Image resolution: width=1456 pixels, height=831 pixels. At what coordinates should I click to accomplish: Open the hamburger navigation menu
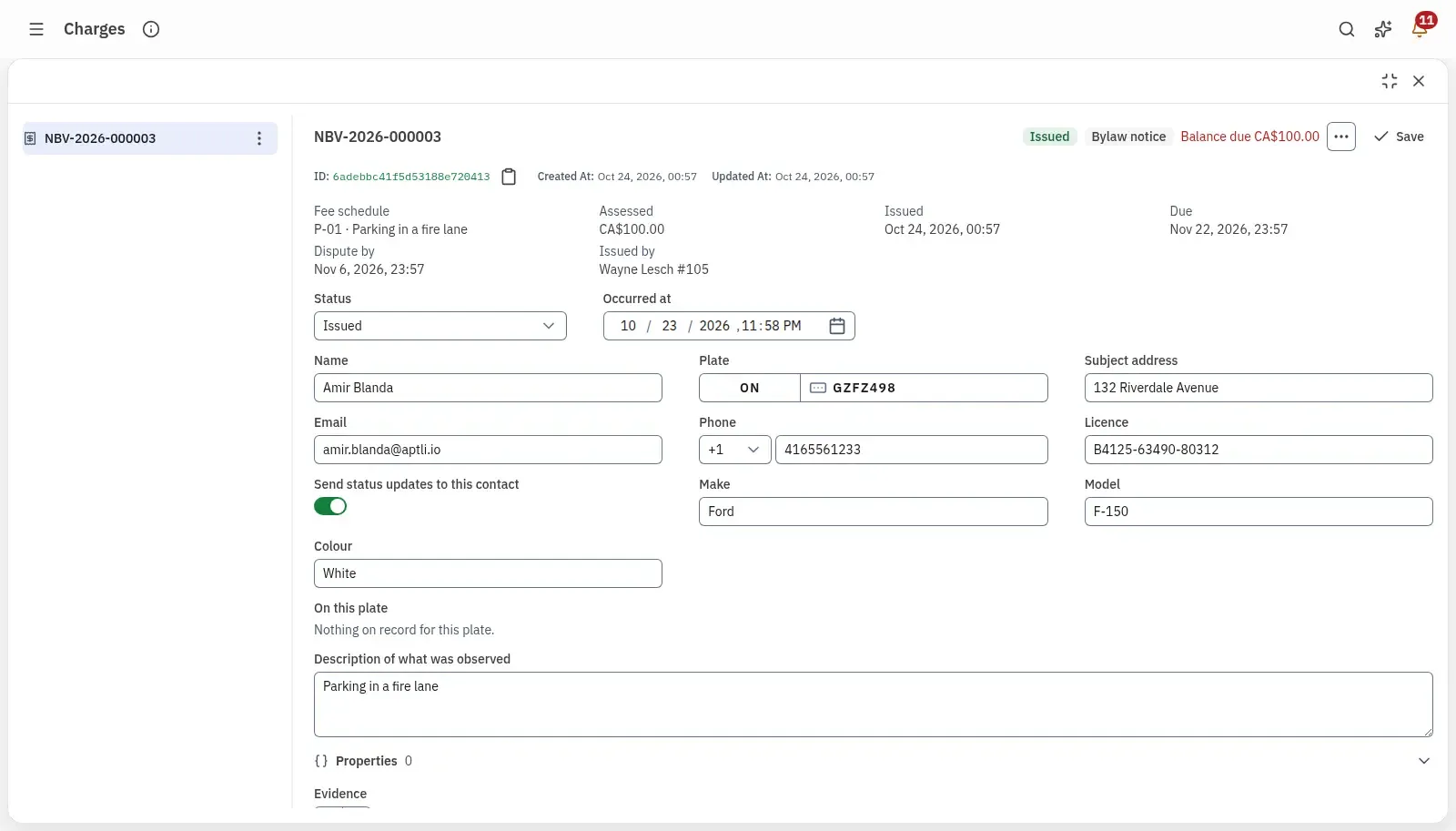[36, 29]
